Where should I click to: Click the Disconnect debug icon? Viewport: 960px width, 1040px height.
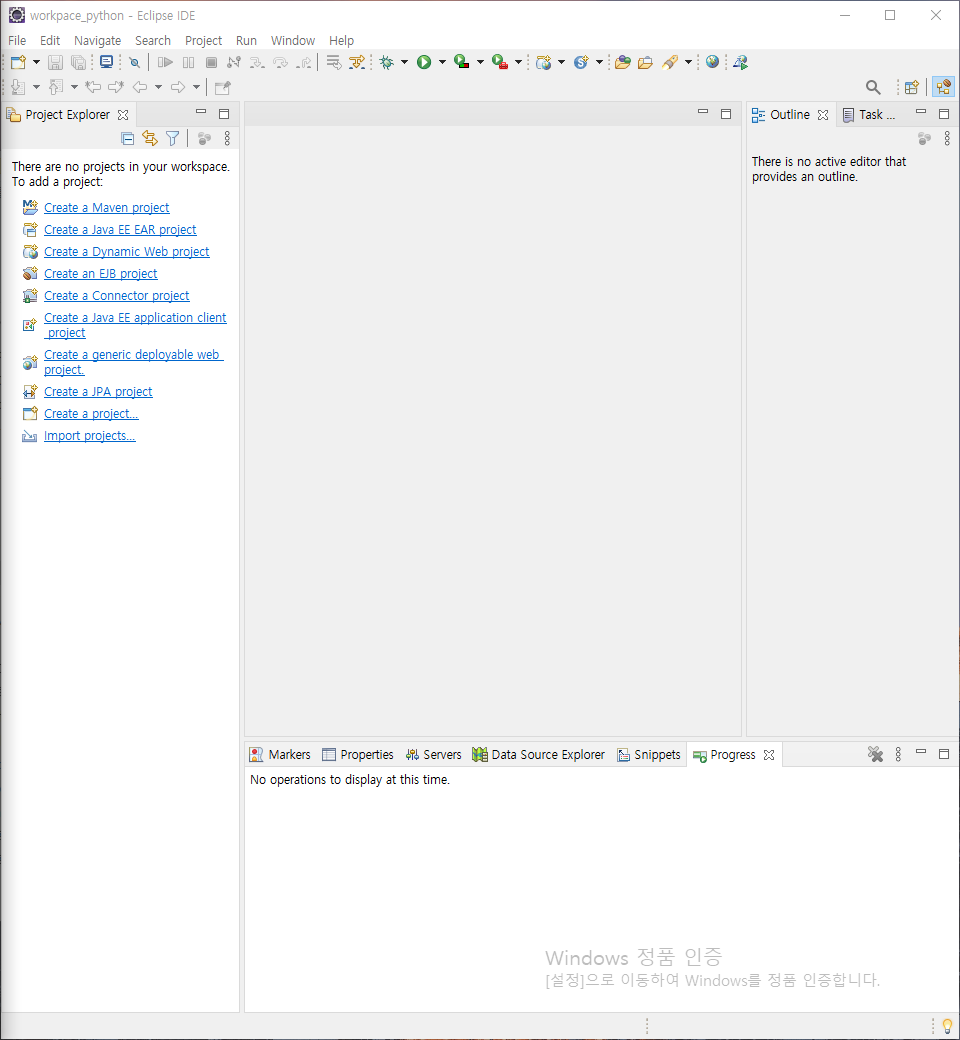pyautogui.click(x=234, y=62)
